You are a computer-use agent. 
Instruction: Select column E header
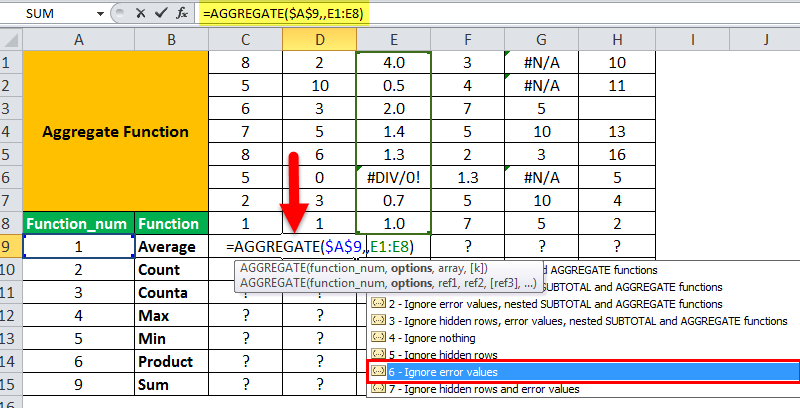point(393,39)
